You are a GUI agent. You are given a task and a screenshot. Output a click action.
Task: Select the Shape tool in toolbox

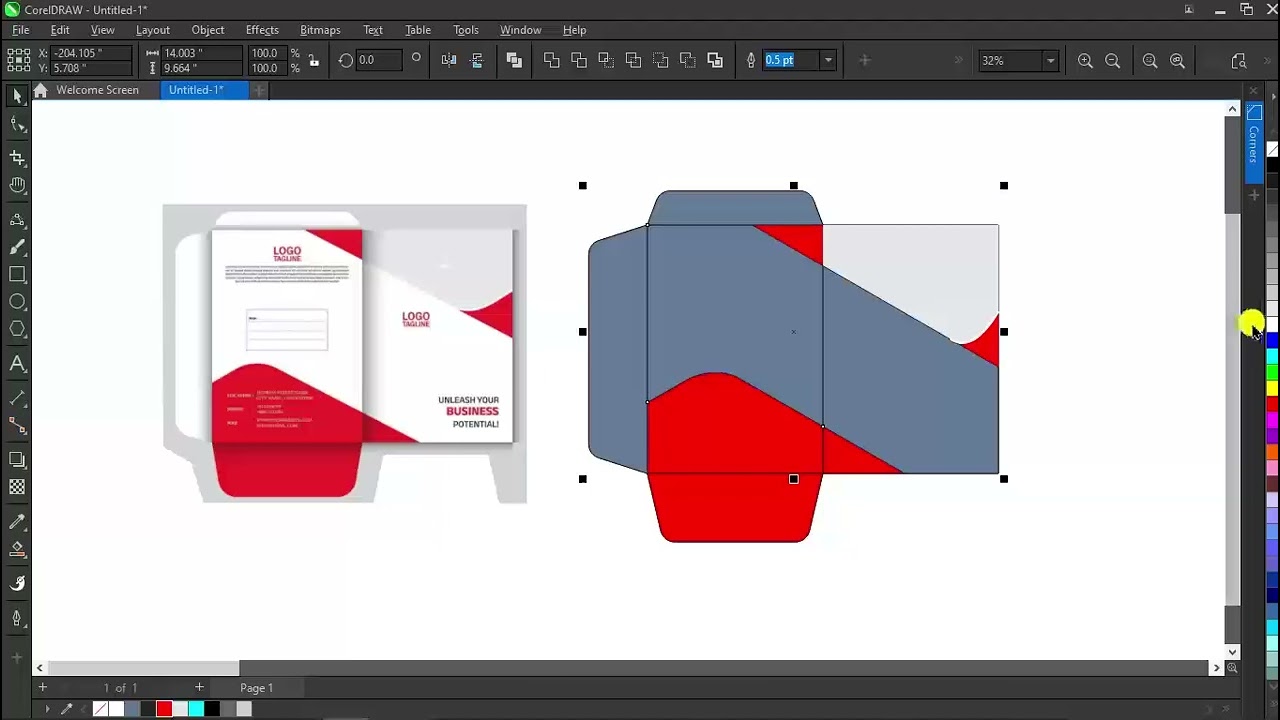point(17,124)
